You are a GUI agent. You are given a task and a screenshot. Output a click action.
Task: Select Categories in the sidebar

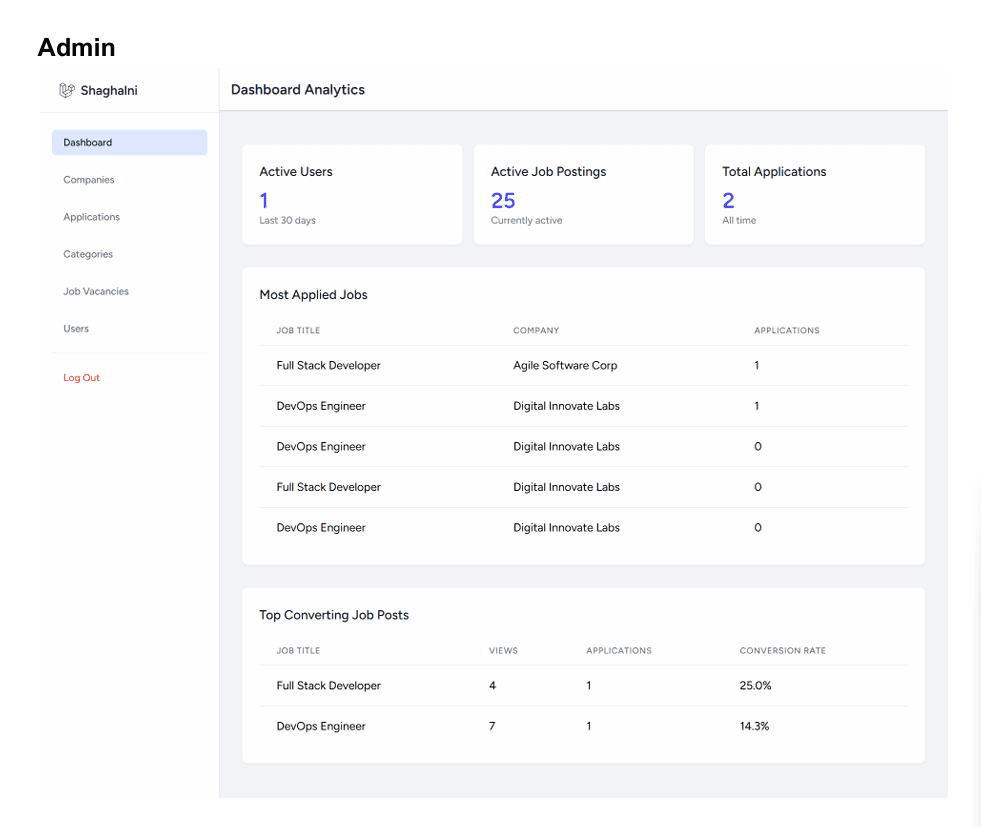(x=88, y=254)
